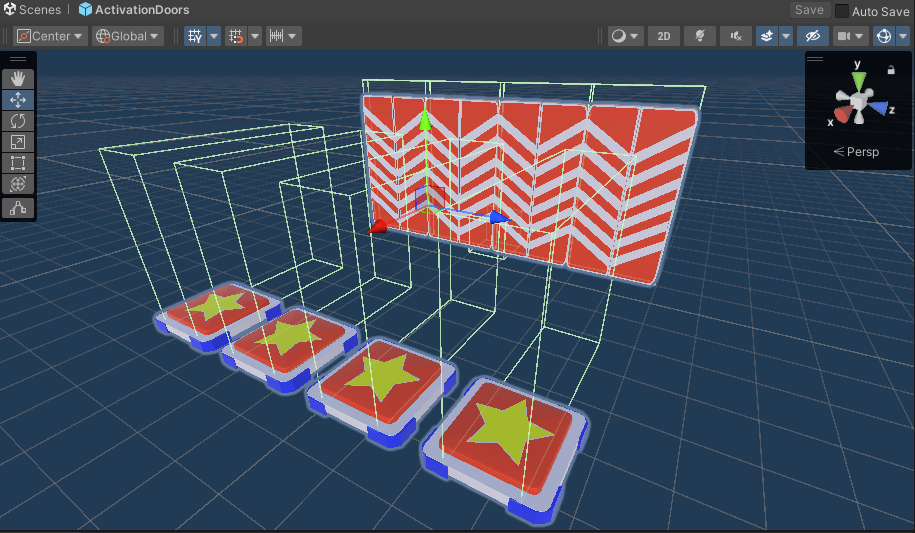Enable the Auto Save checkbox
The height and width of the screenshot is (533, 915).
pyautogui.click(x=841, y=11)
